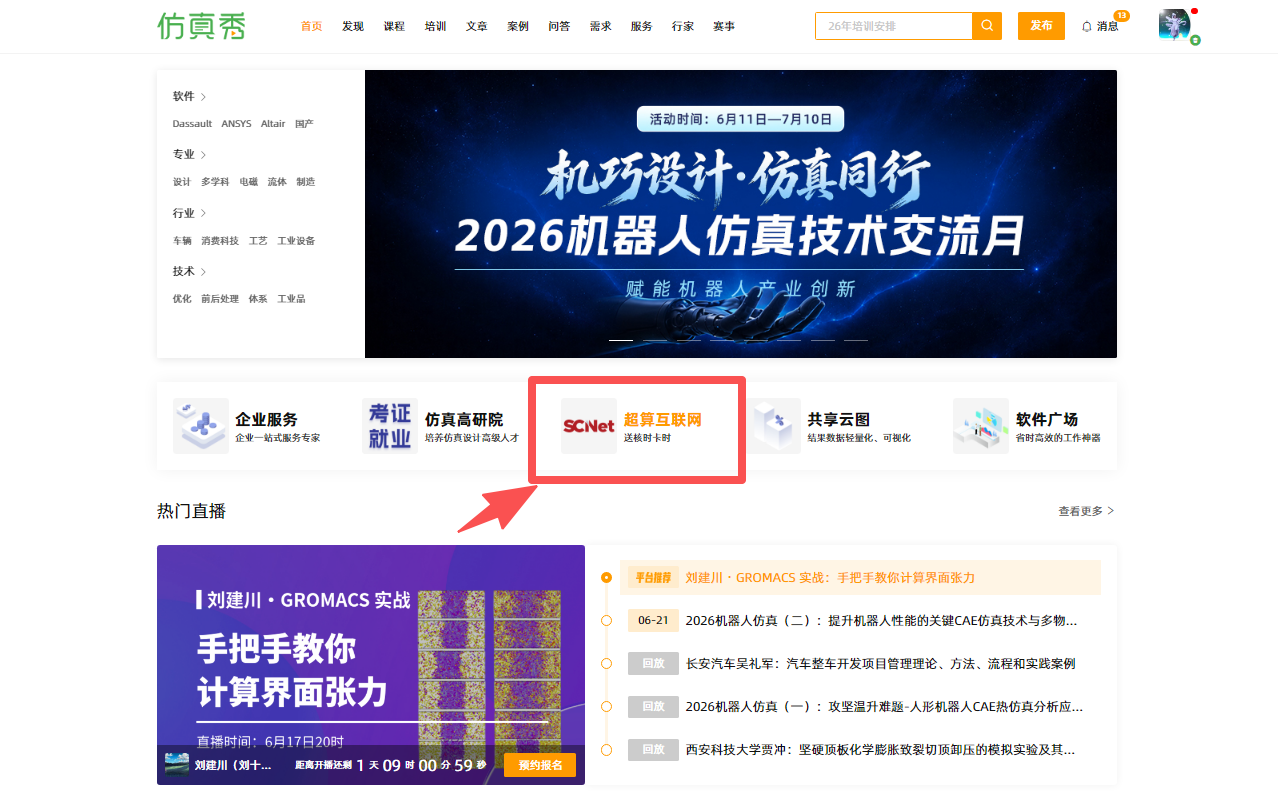Open the ANSYS software link
Image resolution: width=1278 pixels, height=808 pixels.
coord(237,124)
